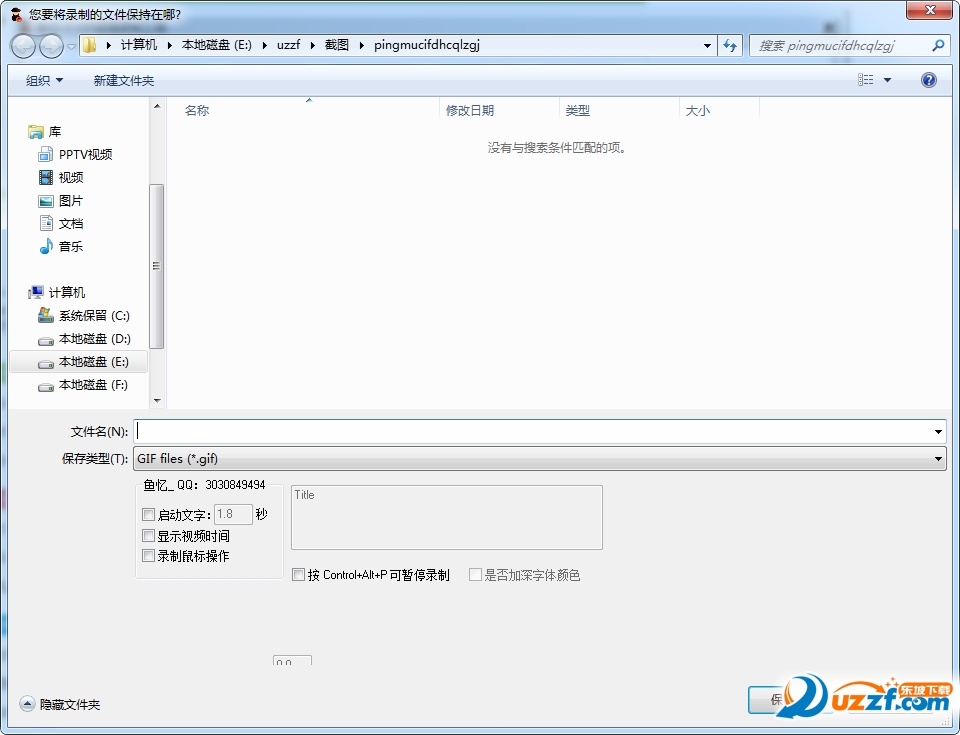Viewport: 960px width, 735px height.
Task: Expand the address bar history dropdown arrow
Action: [707, 45]
